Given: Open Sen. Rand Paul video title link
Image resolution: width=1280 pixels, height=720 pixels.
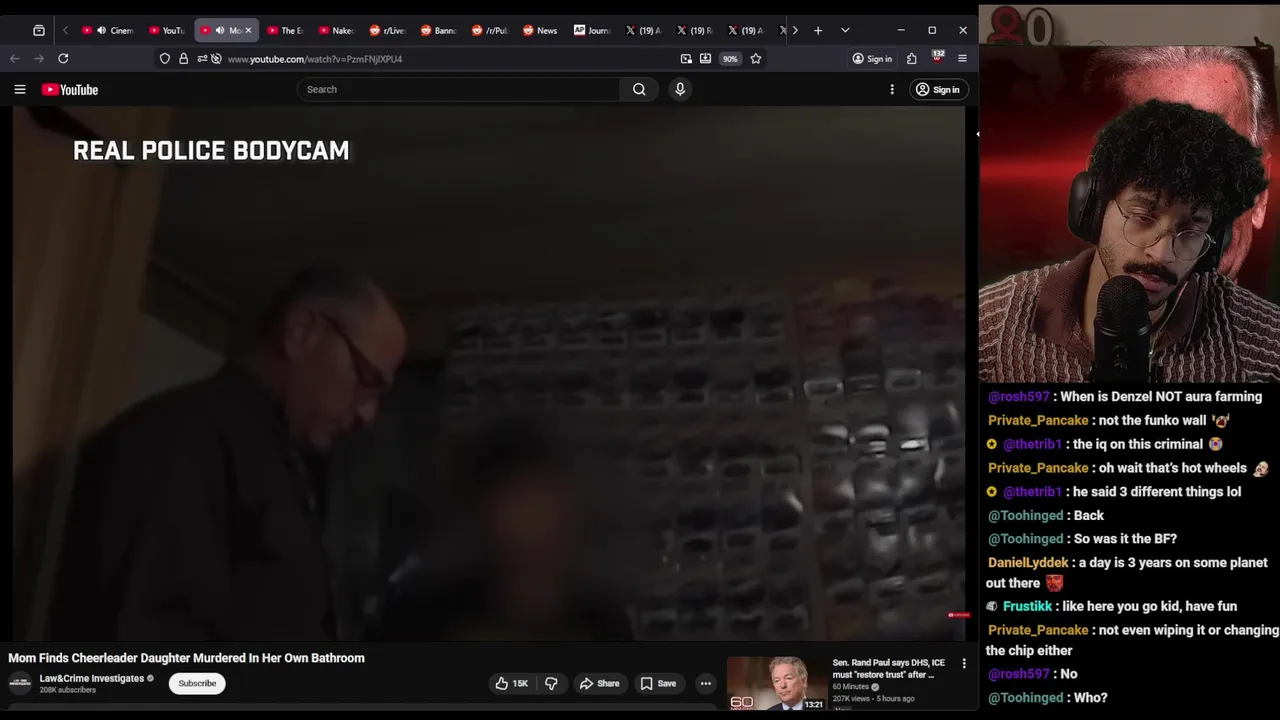Looking at the screenshot, I should coord(888,668).
